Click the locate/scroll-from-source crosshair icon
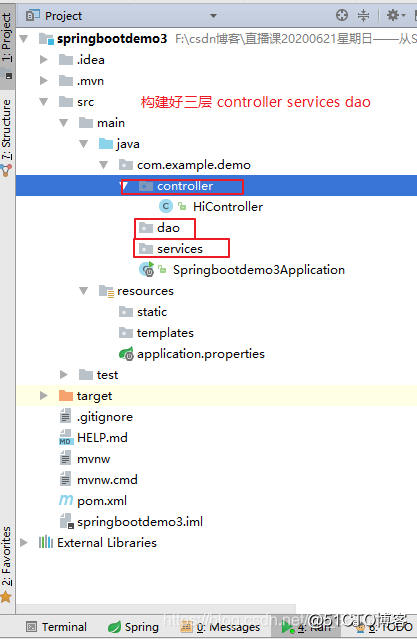The height and width of the screenshot is (639, 417). [x=342, y=15]
